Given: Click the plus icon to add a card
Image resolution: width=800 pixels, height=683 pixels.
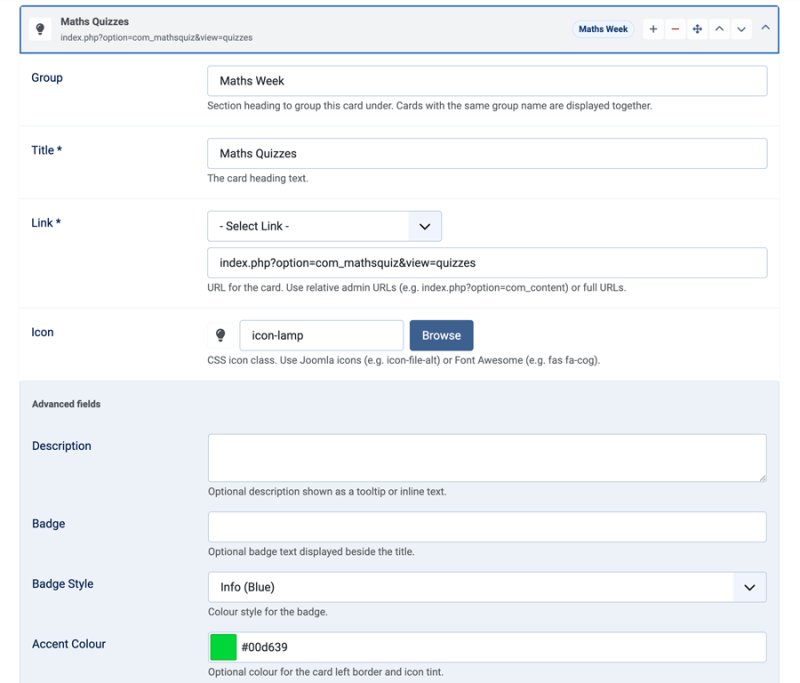Looking at the screenshot, I should pyautogui.click(x=653, y=29).
